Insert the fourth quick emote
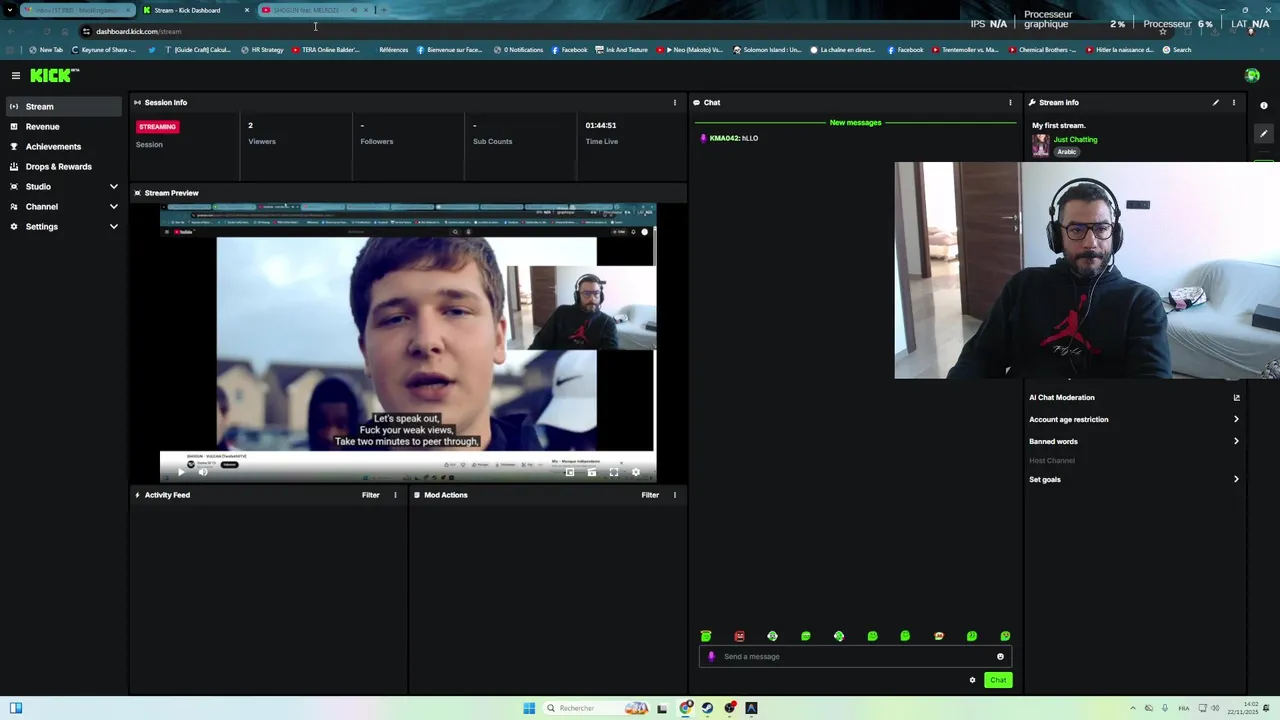 [806, 636]
